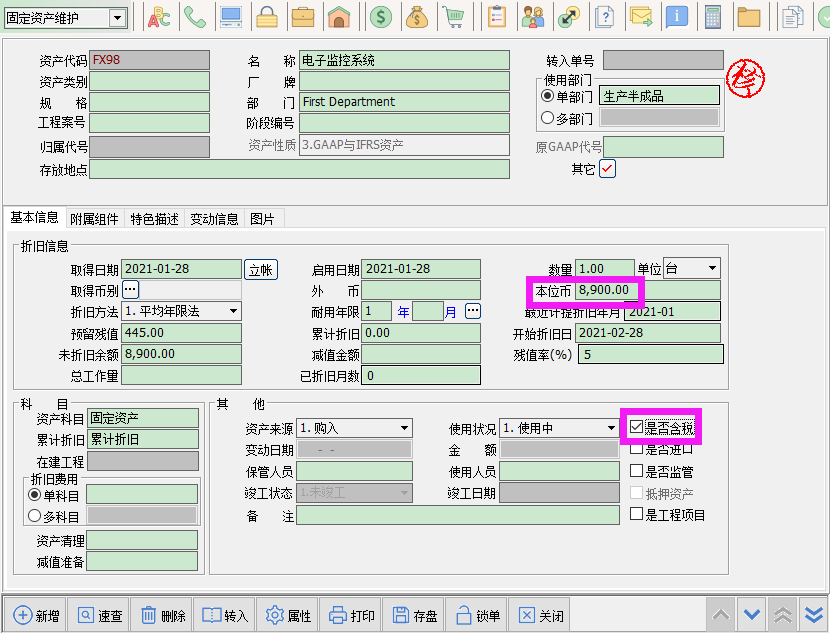Switch to the 附属组件 tab
This screenshot has width=830, height=634.
[94, 219]
